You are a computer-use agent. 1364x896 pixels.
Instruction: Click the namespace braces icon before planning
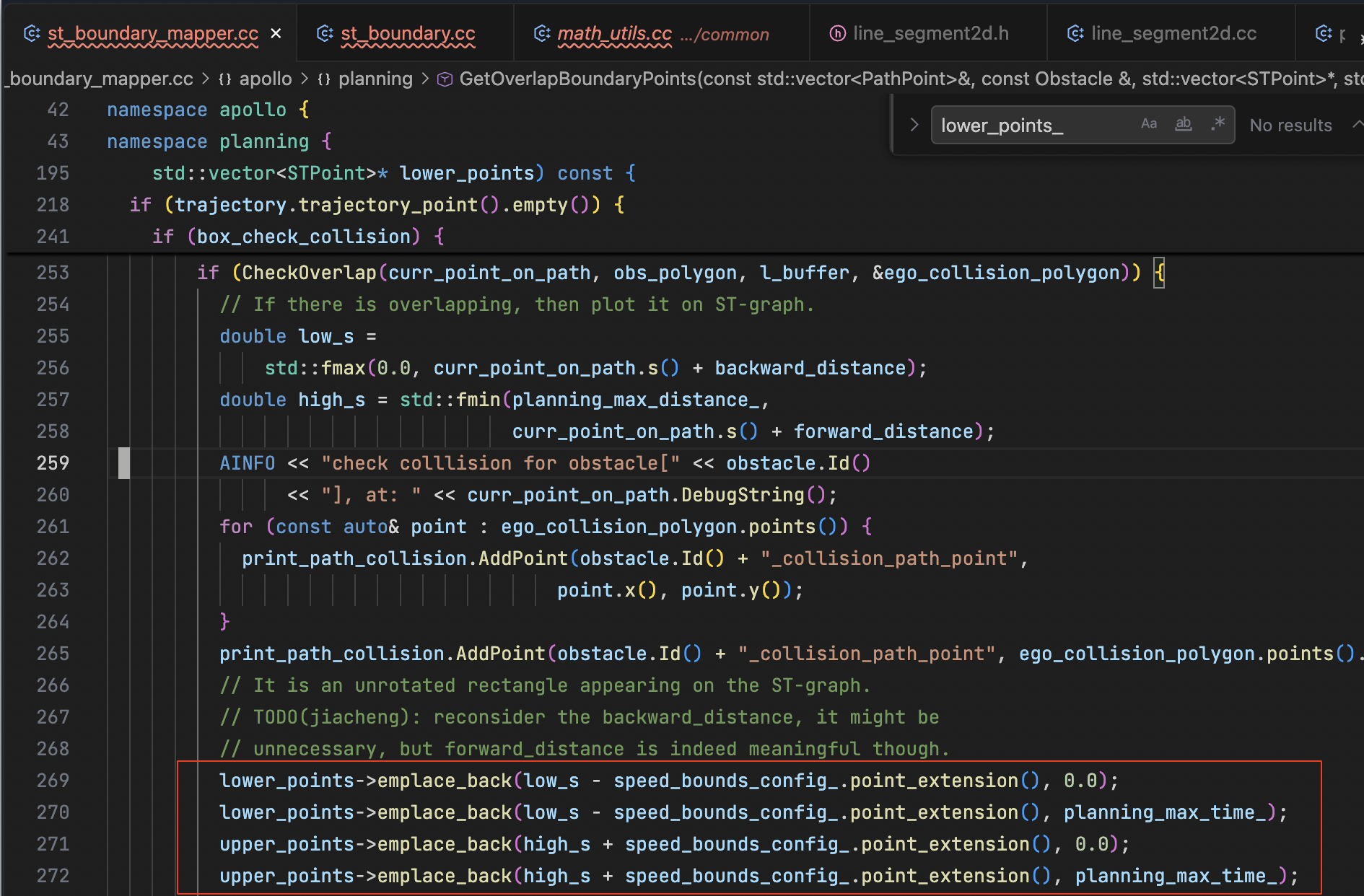click(324, 79)
